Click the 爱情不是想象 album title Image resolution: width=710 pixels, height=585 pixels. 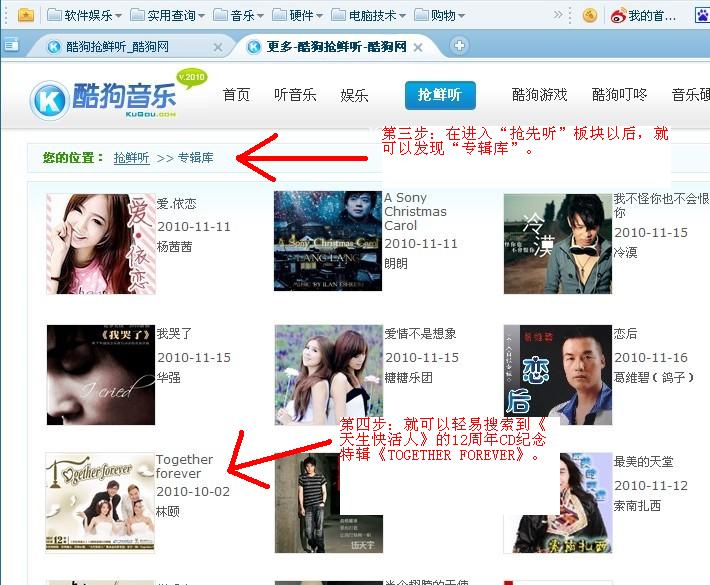[x=420, y=334]
